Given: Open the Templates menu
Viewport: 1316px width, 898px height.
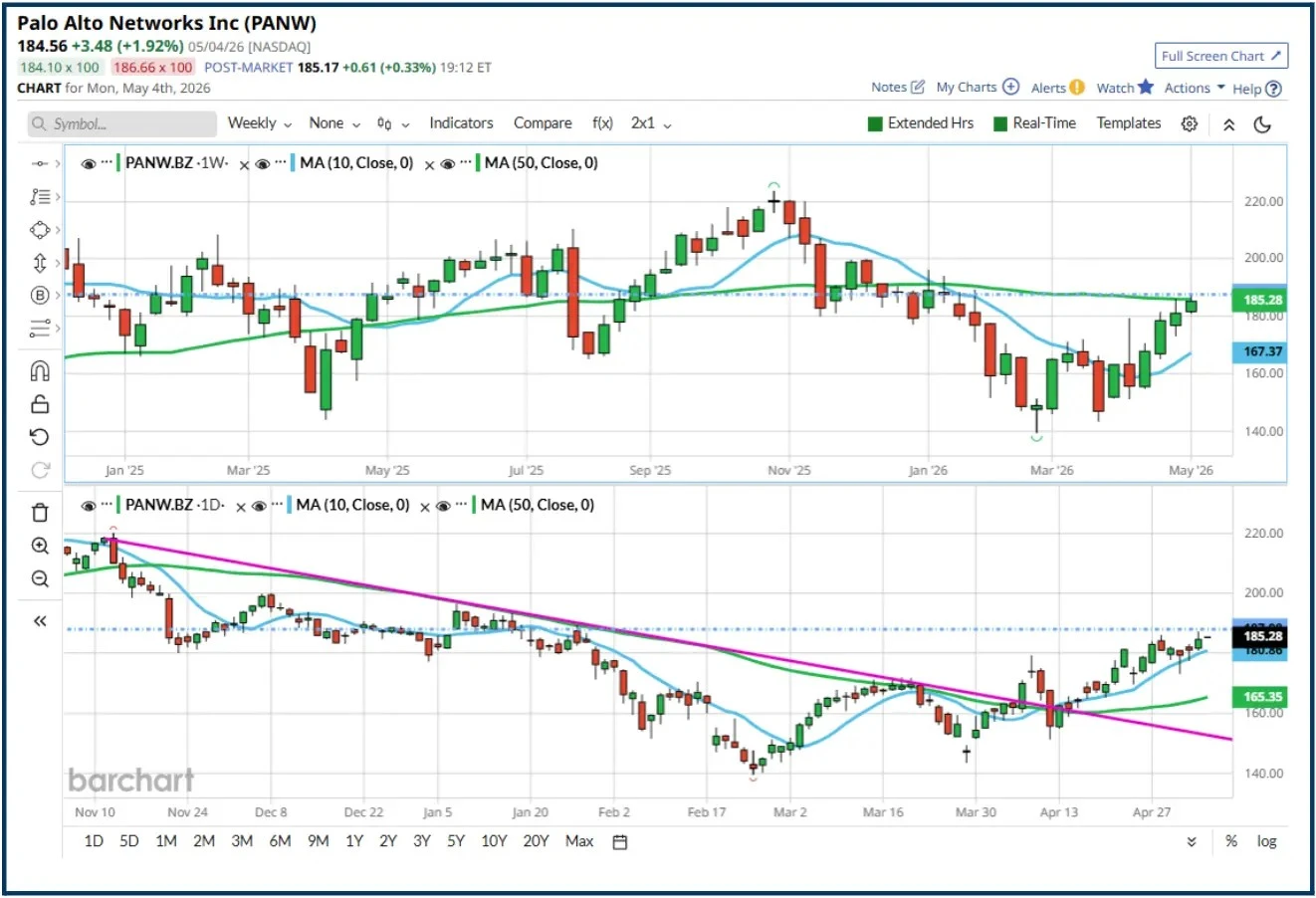Looking at the screenshot, I should (x=1129, y=123).
